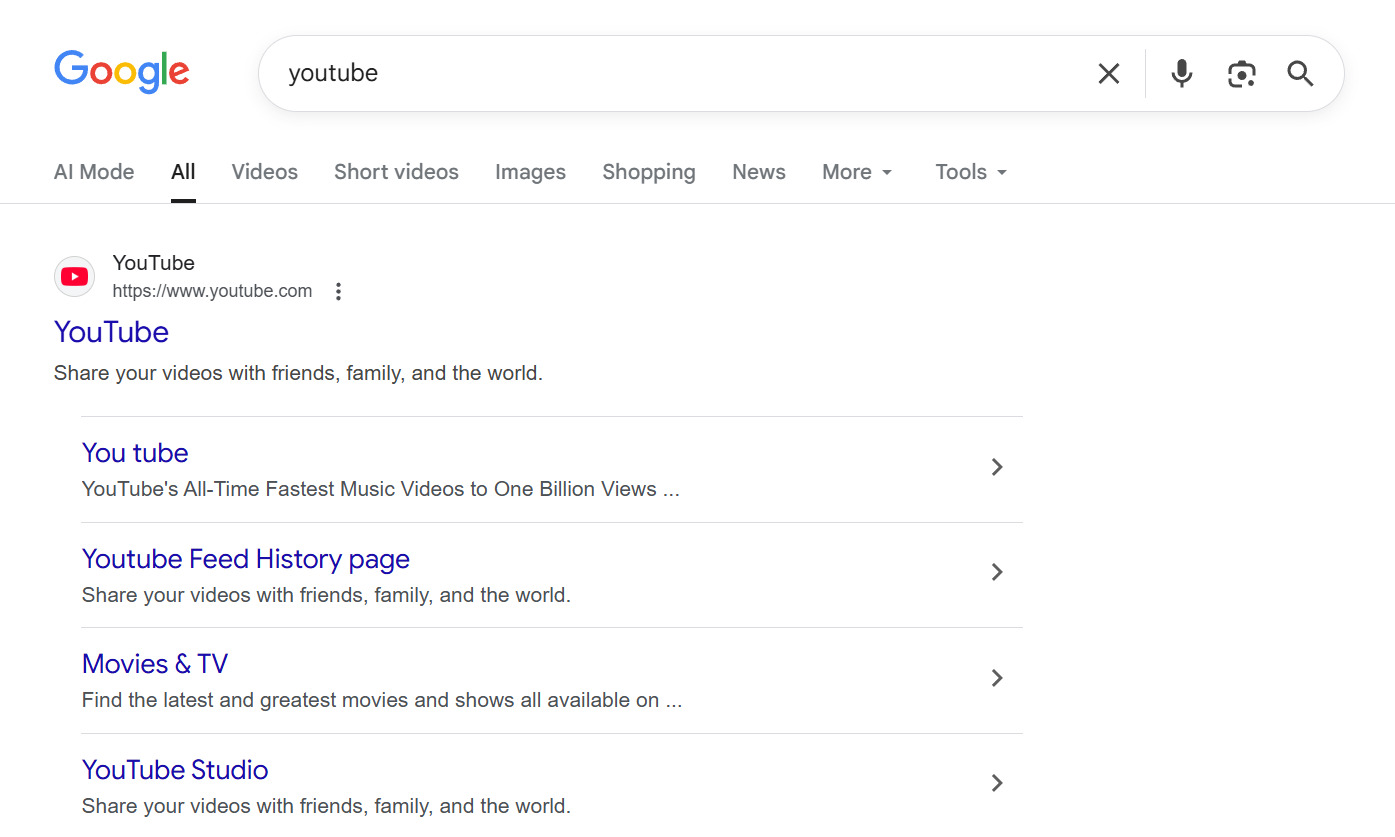The height and width of the screenshot is (837, 1395).
Task: Select the News search category
Action: click(758, 171)
